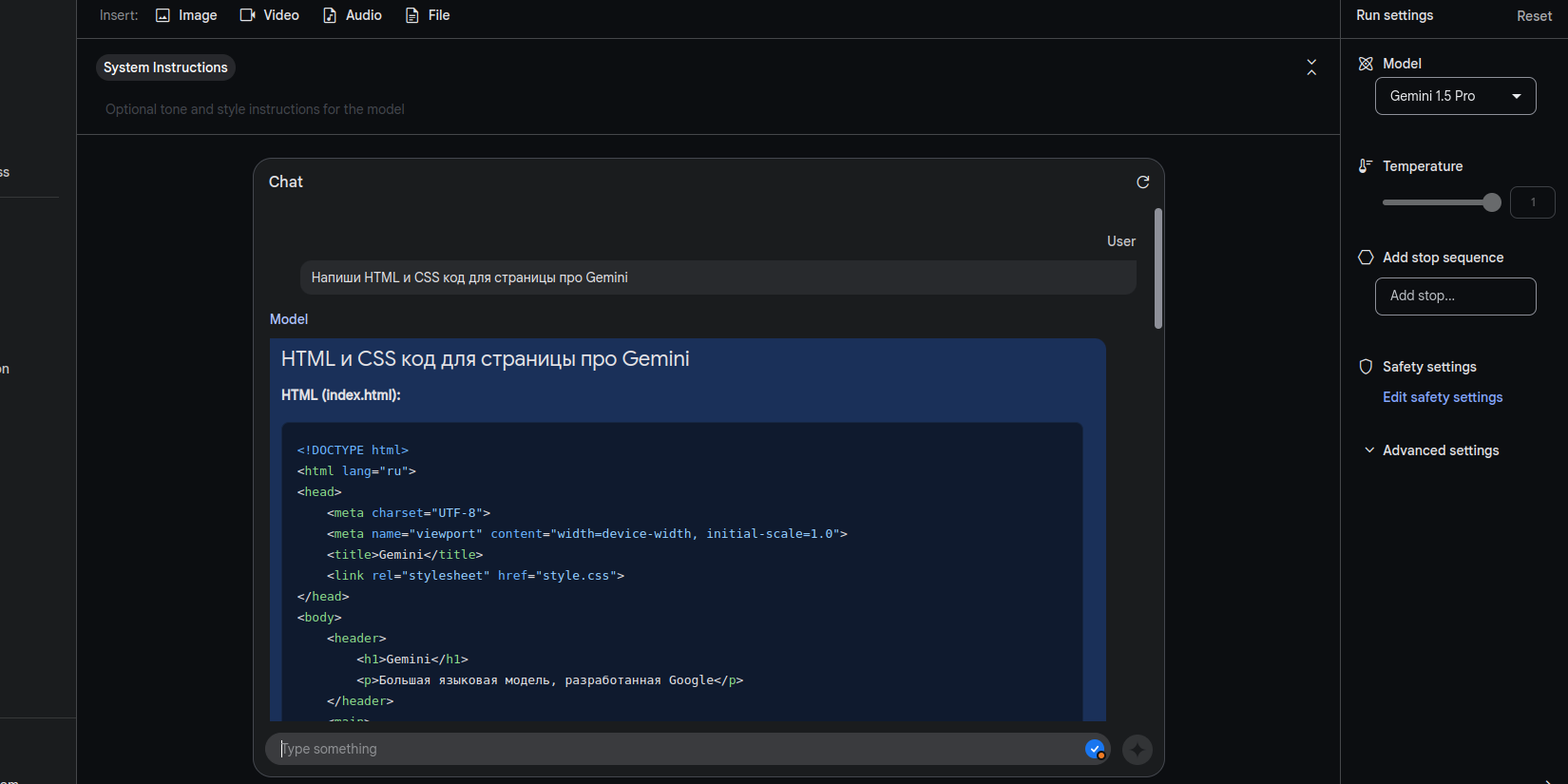
Task: Collapse the System Instructions panel
Action: [1311, 67]
